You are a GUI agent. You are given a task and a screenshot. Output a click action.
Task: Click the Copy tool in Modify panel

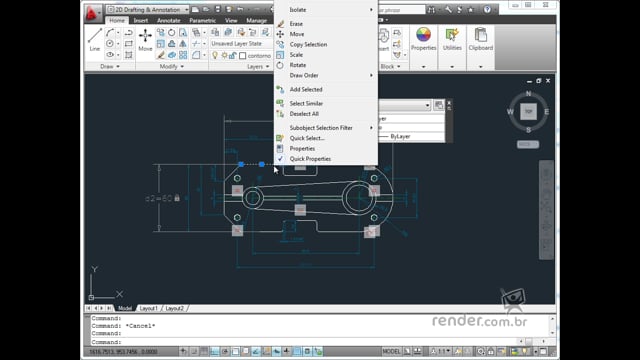point(161,33)
